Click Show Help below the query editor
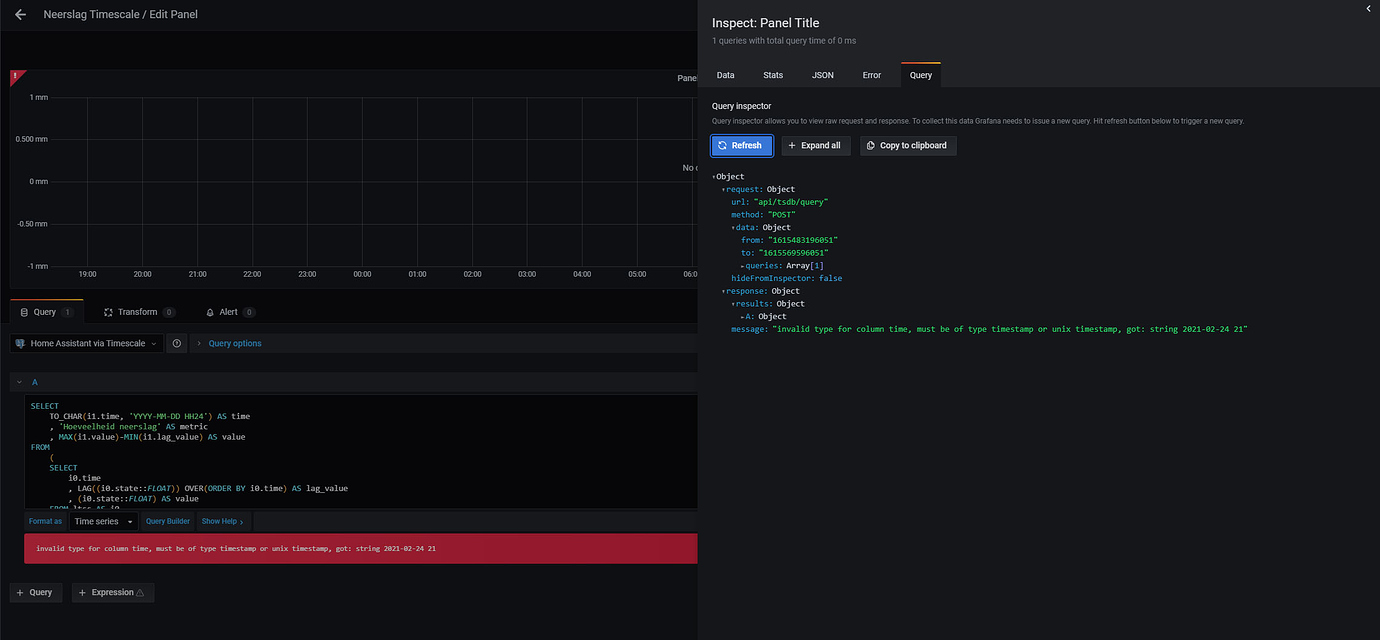 tap(220, 520)
